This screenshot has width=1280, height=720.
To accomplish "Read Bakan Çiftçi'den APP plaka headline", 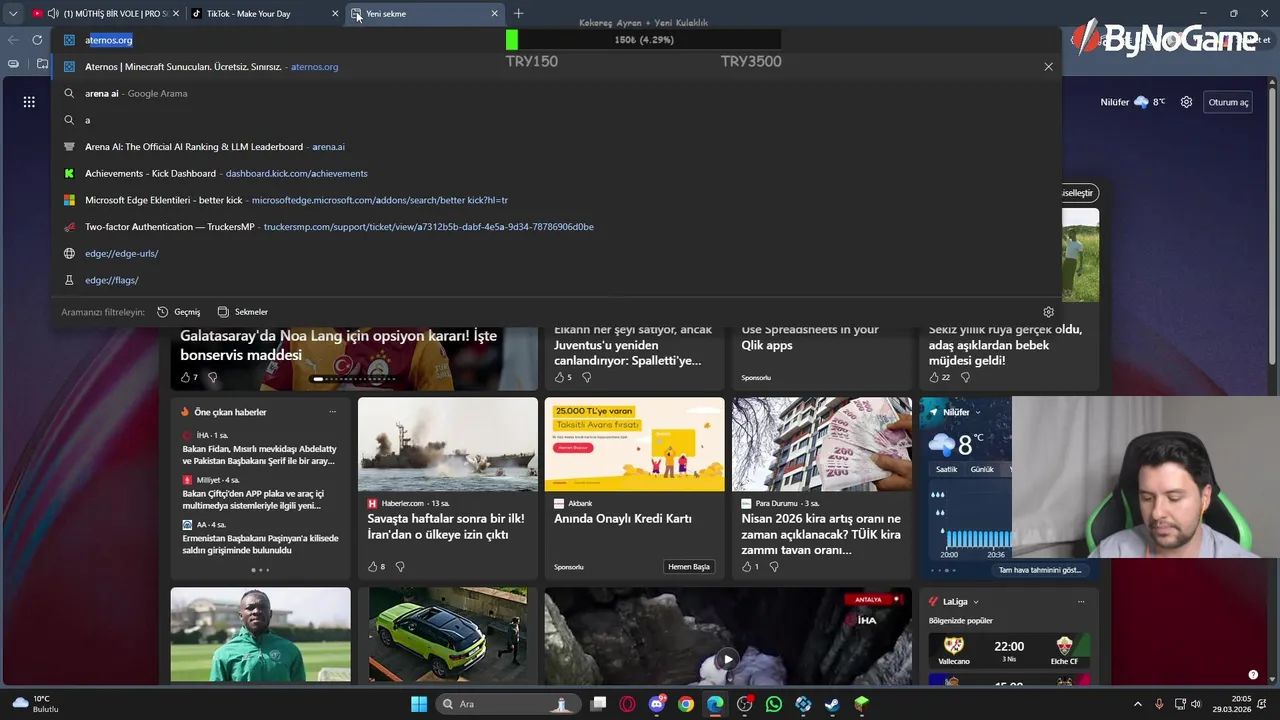I will [254, 499].
